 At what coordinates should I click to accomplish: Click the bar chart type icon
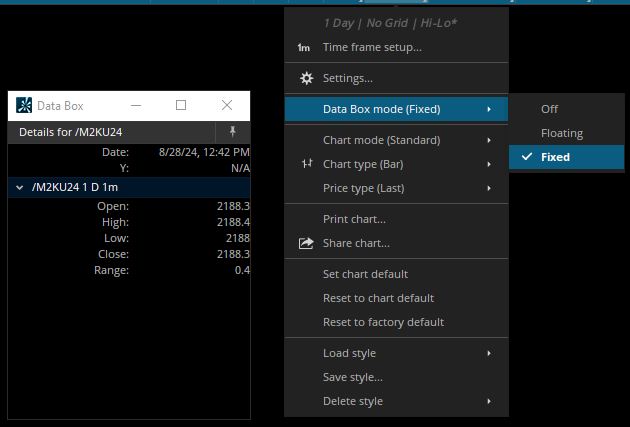click(x=306, y=164)
